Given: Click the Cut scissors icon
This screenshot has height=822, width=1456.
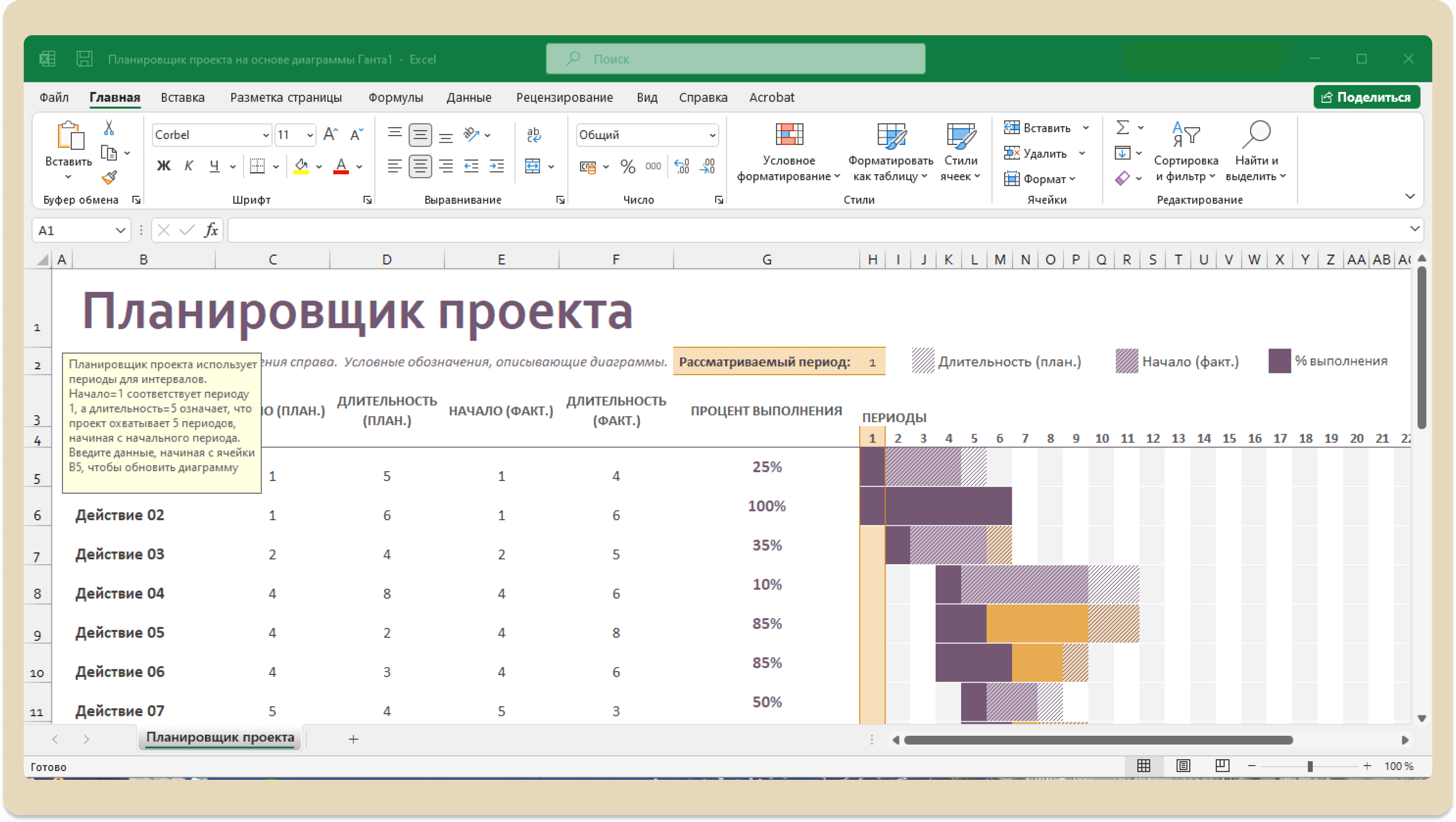Looking at the screenshot, I should (109, 128).
